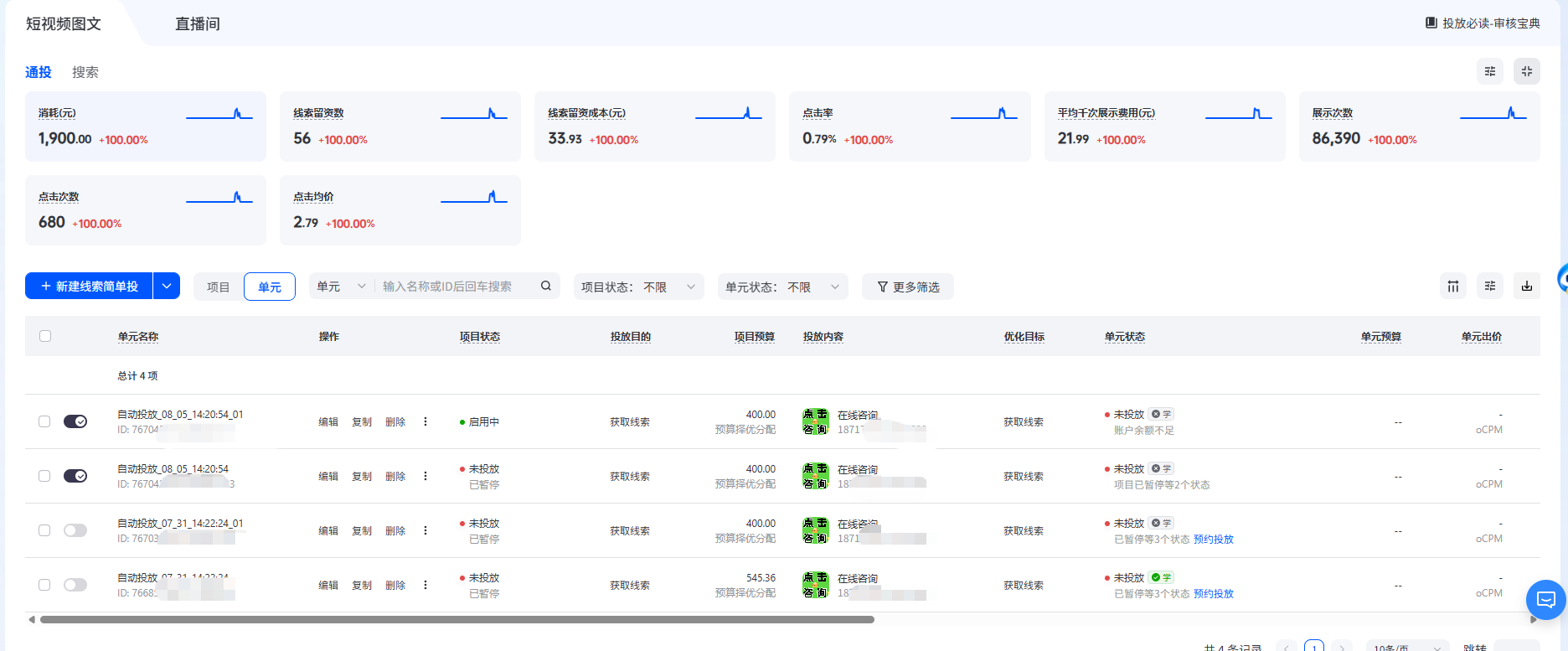
Task: Expand 更多筛选 filters
Action: [908, 287]
